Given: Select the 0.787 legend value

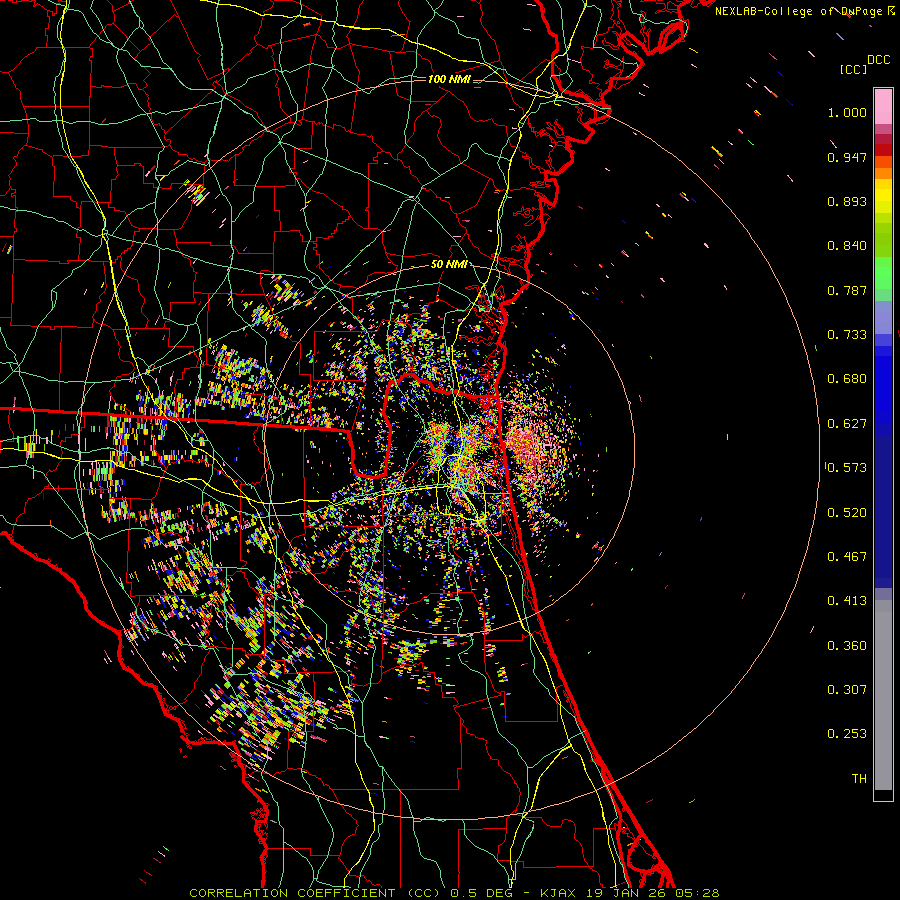Looking at the screenshot, I should click(847, 290).
